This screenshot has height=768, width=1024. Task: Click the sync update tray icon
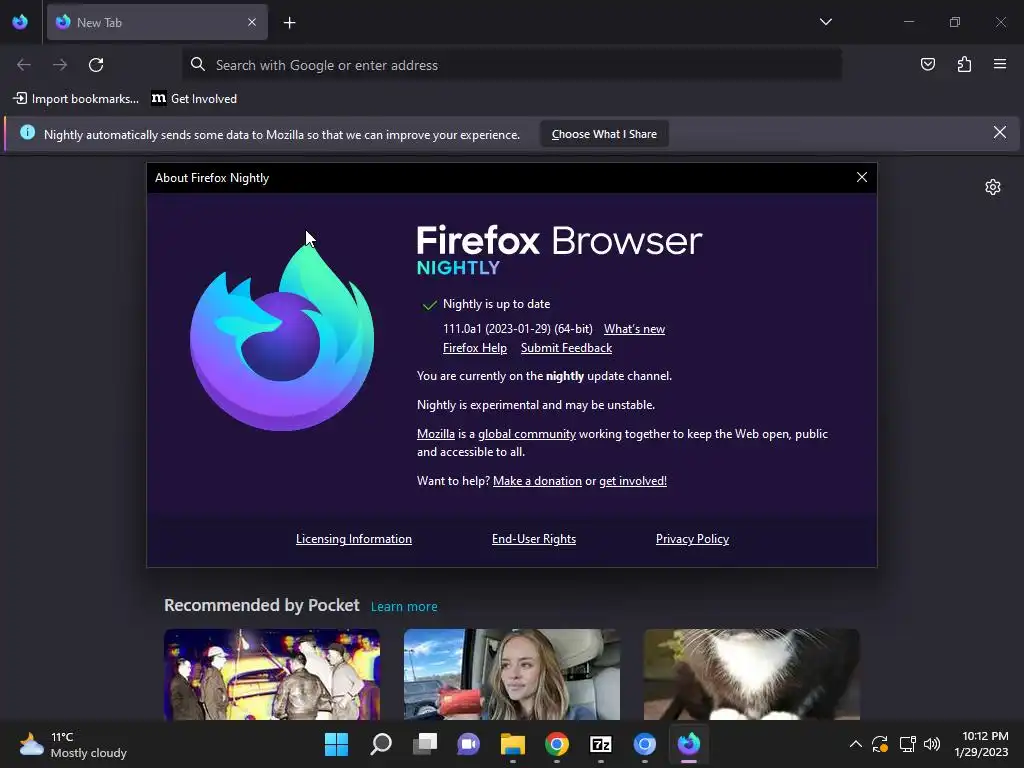880,744
